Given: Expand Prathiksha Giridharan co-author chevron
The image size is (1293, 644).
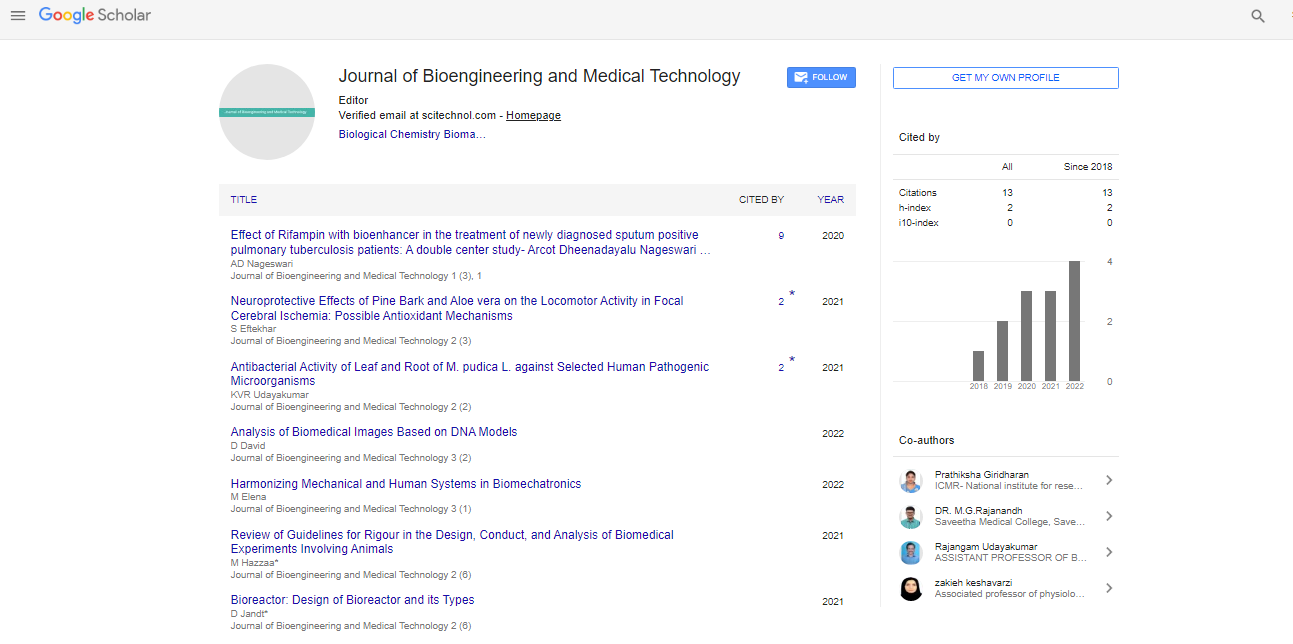Looking at the screenshot, I should [1108, 481].
